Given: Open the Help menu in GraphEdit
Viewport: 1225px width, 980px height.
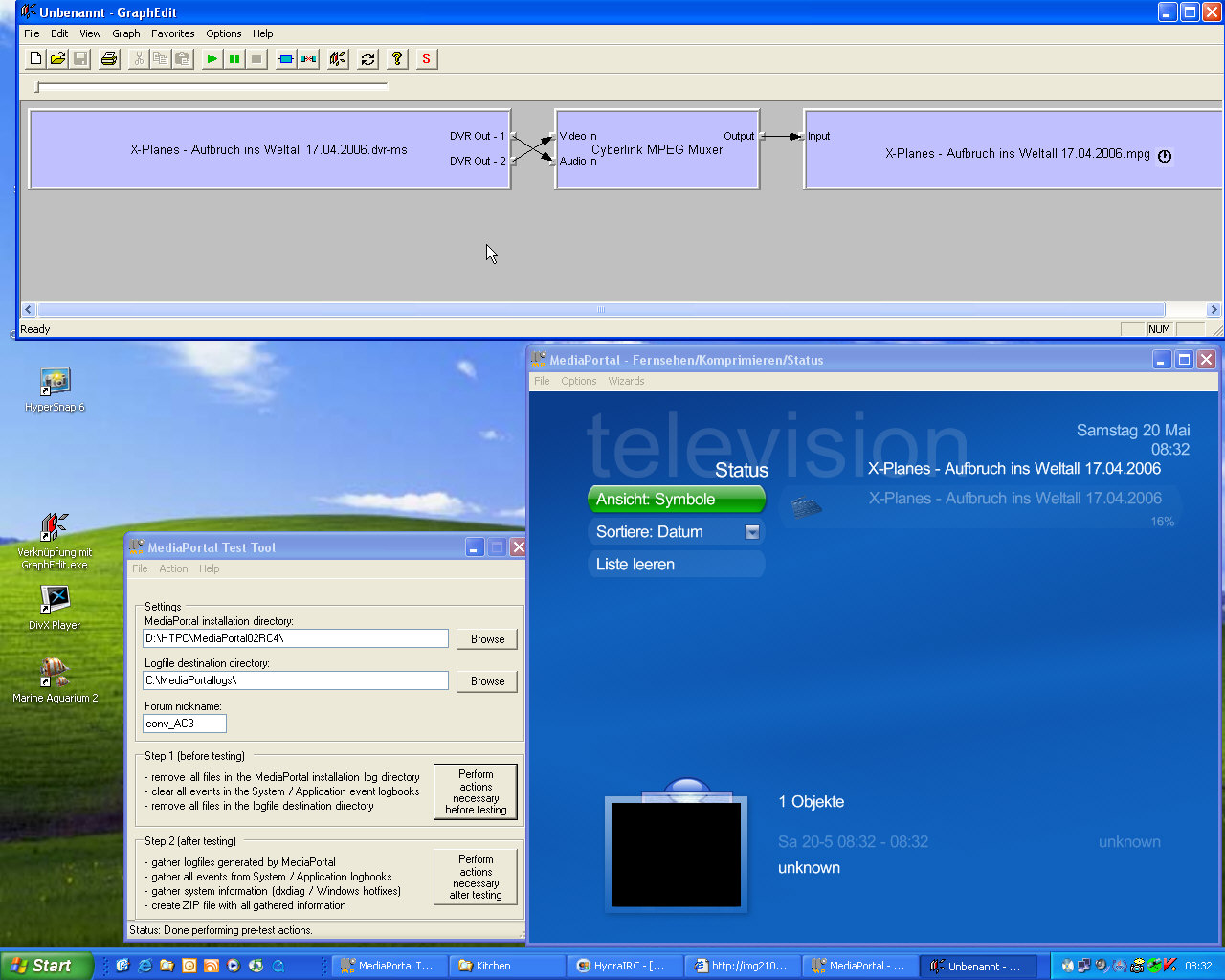Looking at the screenshot, I should pos(263,33).
